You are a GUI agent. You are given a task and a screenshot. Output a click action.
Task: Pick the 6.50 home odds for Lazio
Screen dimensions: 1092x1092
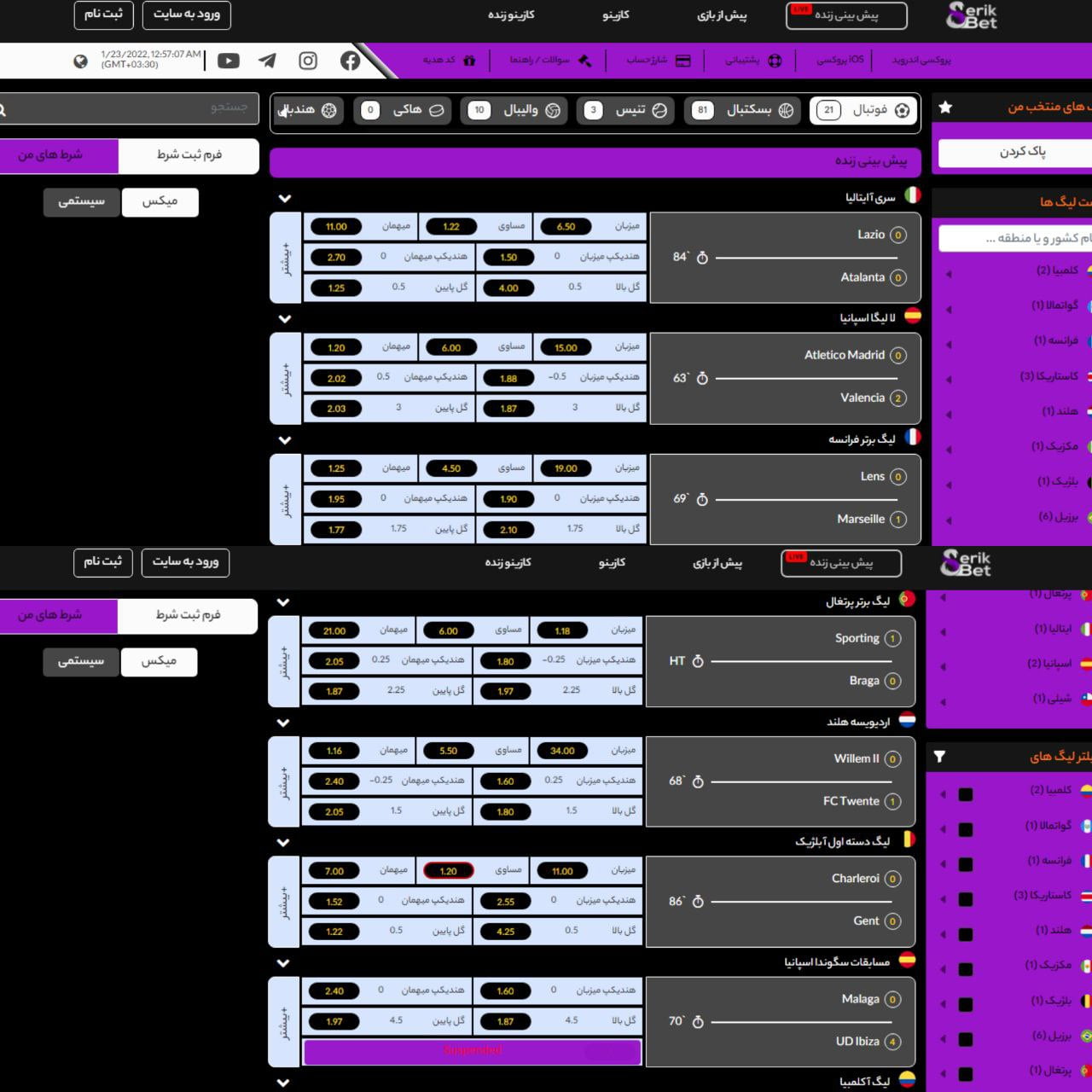click(x=566, y=227)
